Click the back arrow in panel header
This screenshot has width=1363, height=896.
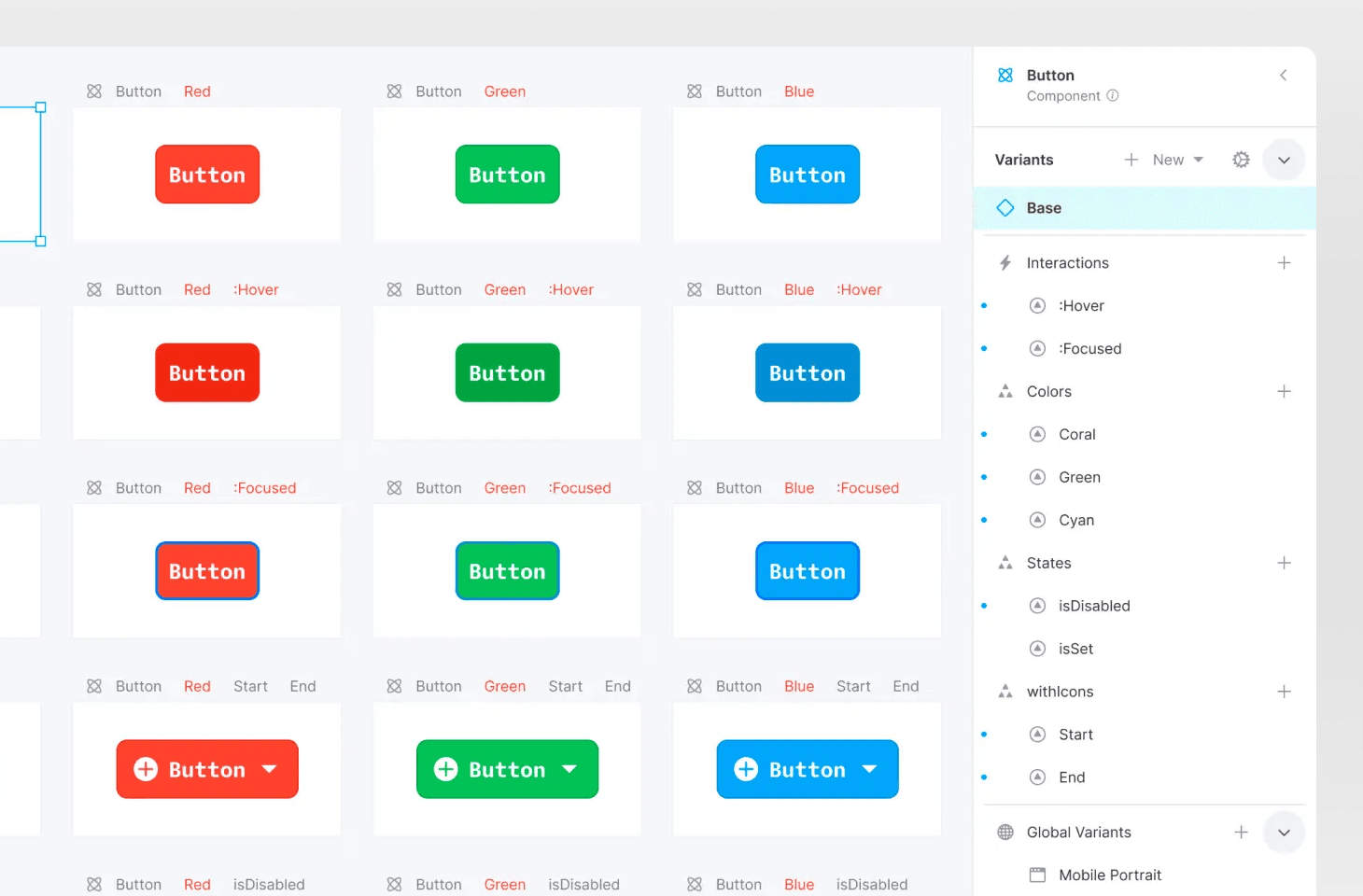pos(1284,76)
